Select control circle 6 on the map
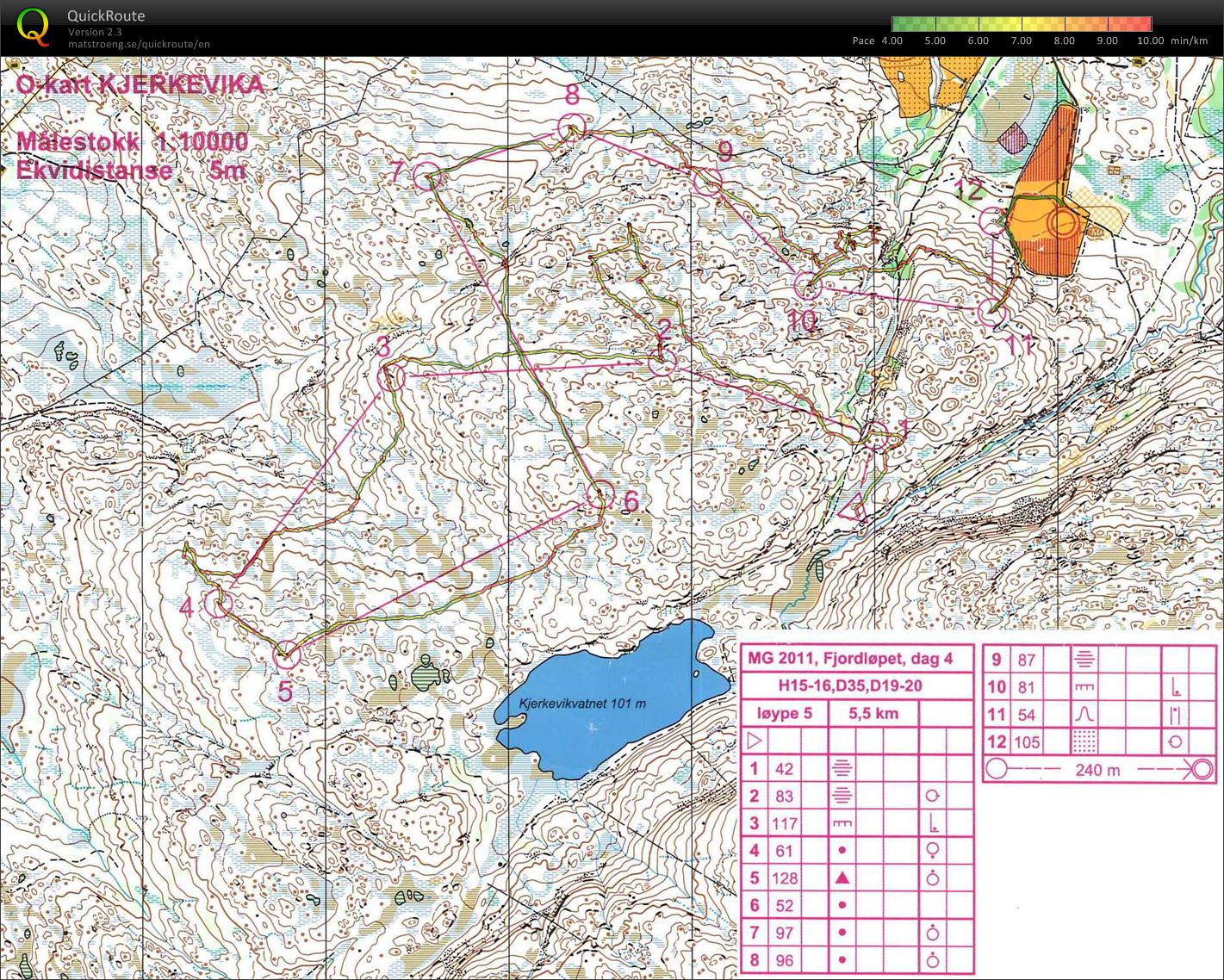Viewport: 1224px width, 980px height. point(600,493)
